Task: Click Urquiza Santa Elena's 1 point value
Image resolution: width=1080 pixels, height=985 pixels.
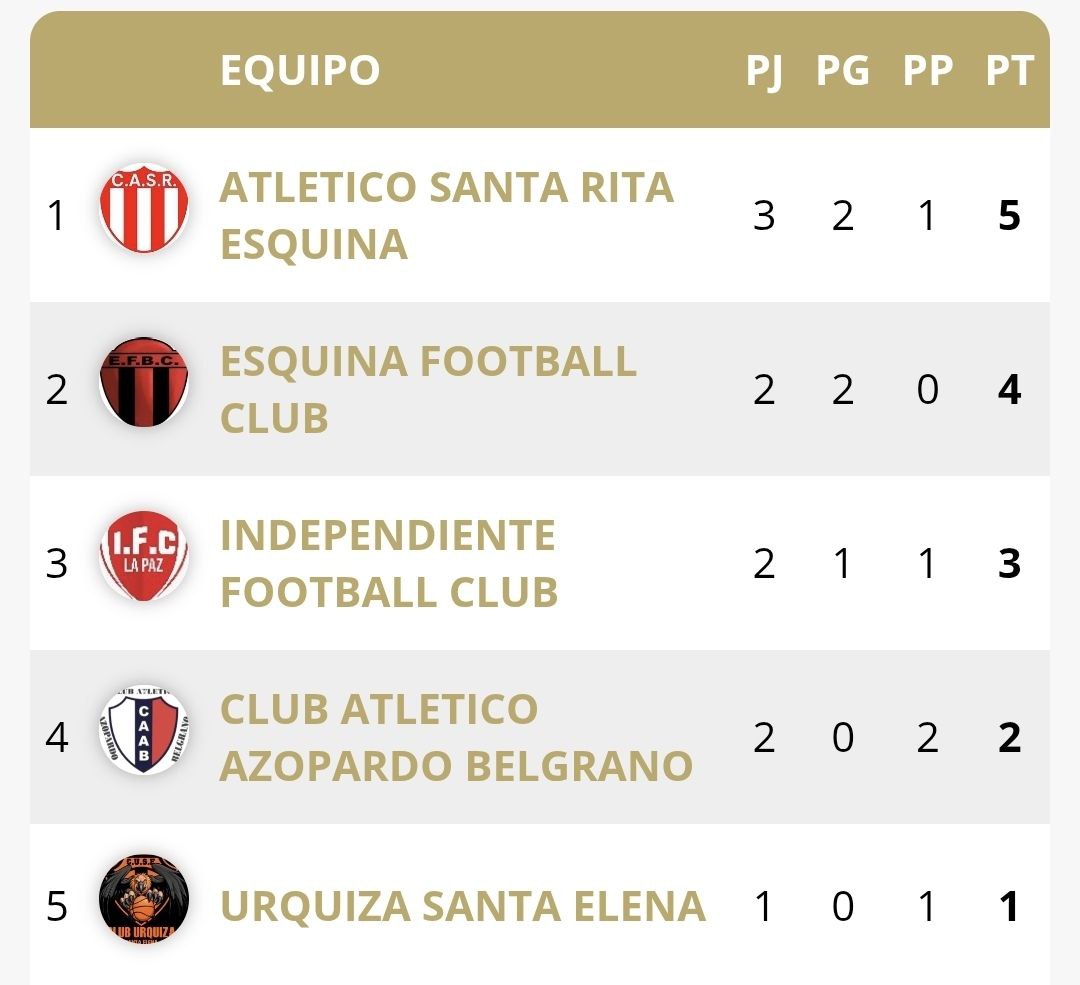Action: click(1009, 906)
